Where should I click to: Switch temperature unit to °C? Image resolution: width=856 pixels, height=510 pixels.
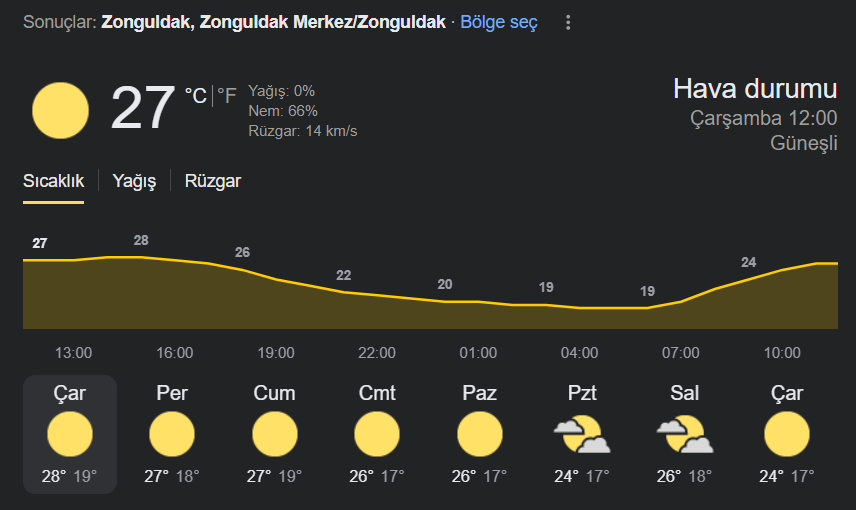click(195, 96)
